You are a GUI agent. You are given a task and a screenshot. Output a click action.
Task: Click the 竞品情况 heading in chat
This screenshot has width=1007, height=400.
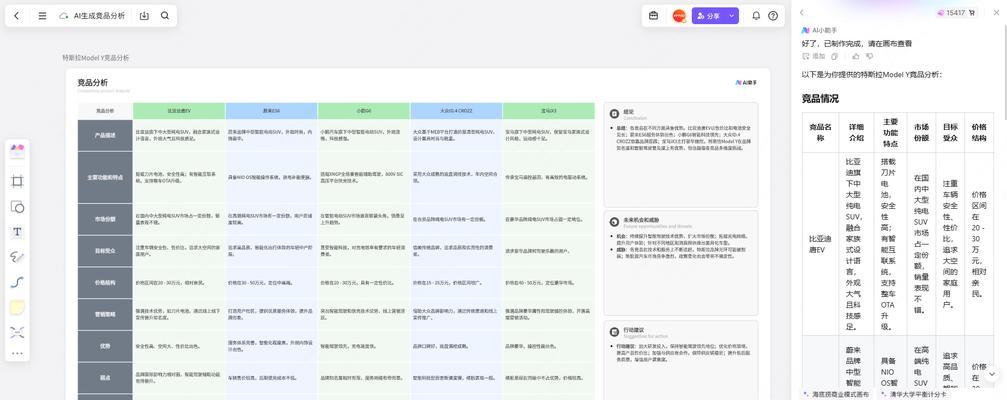point(820,99)
